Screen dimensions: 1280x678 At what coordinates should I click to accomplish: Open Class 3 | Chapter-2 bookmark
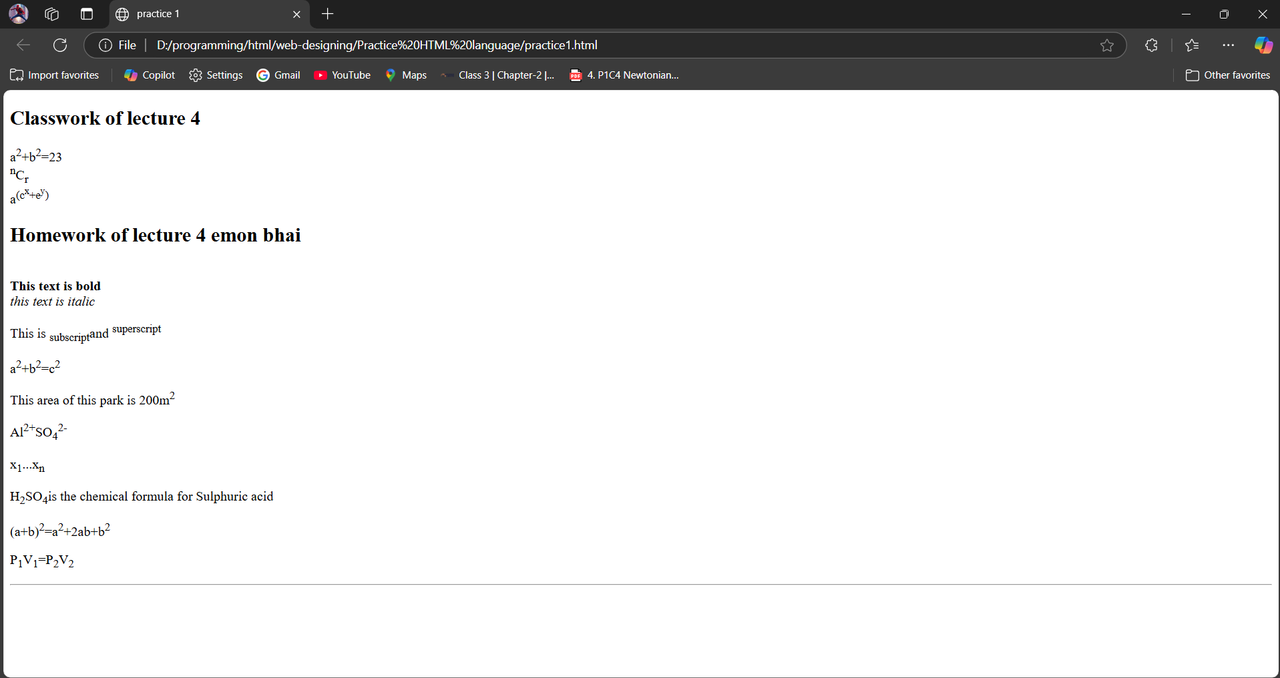(x=496, y=75)
